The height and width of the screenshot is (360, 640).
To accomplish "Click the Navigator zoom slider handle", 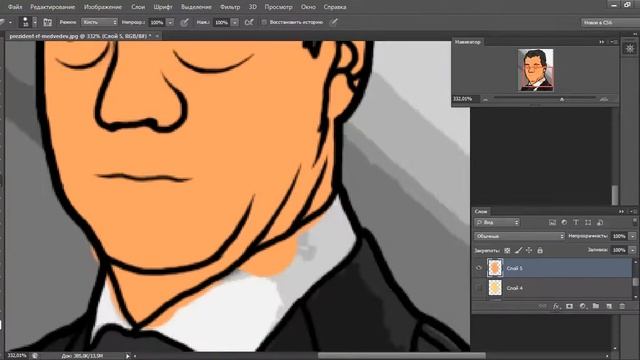I will 562,99.
